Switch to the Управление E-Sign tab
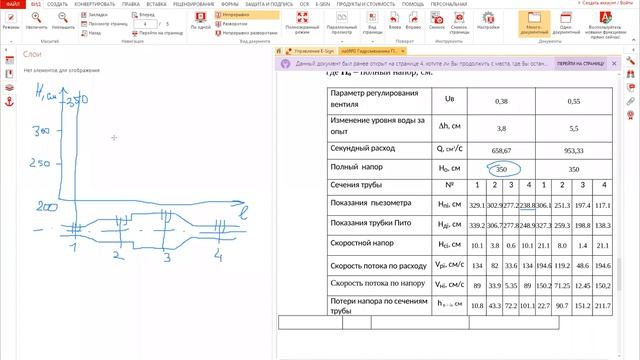Image resolution: width=640 pixels, height=360 pixels. tap(310, 51)
